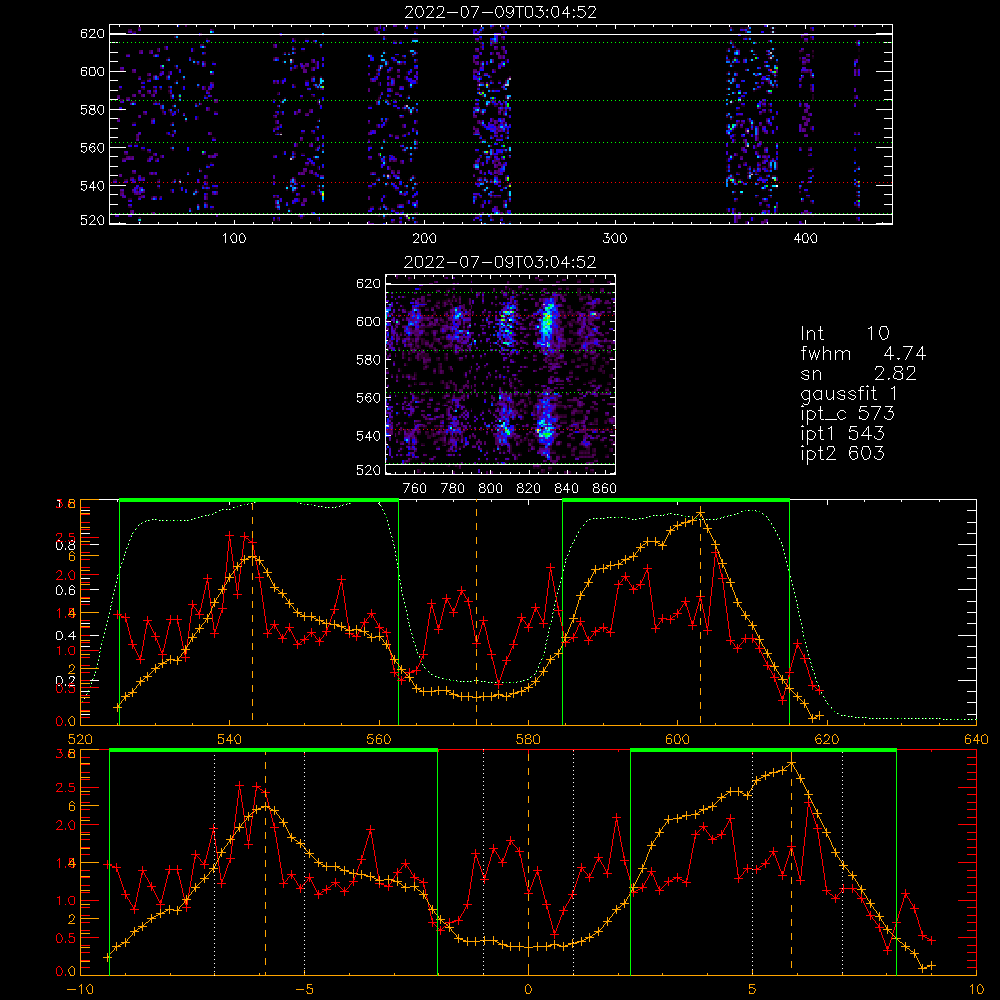Screen dimensions: 1000x1000
Task: Click x-axis label -5 of lower line plot
Action: pos(304,990)
